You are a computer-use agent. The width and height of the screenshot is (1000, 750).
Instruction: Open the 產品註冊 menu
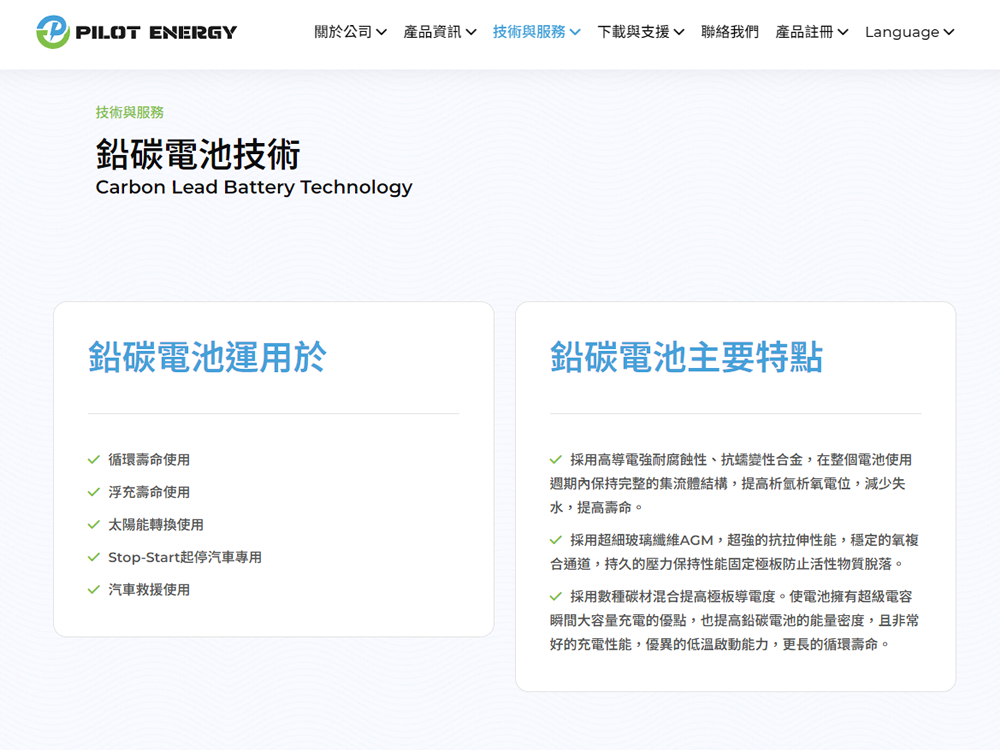coord(811,32)
